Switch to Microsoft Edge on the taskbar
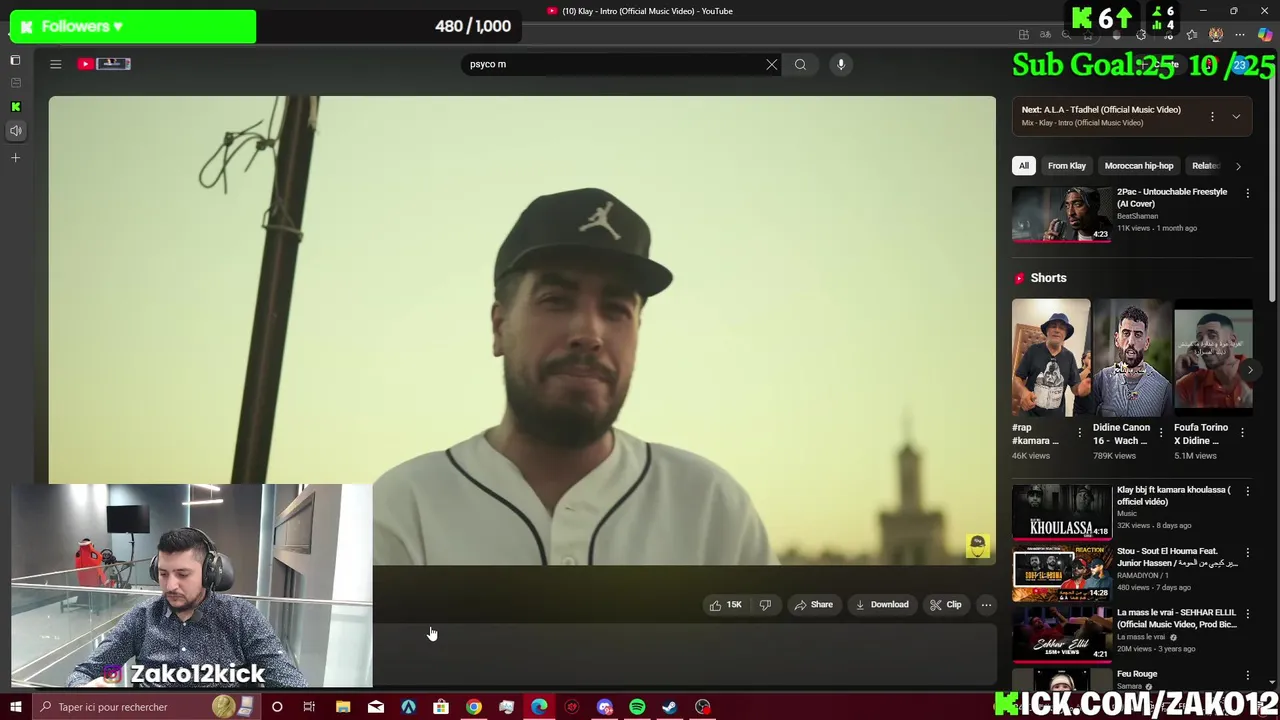Viewport: 1280px width, 720px height. [x=539, y=707]
